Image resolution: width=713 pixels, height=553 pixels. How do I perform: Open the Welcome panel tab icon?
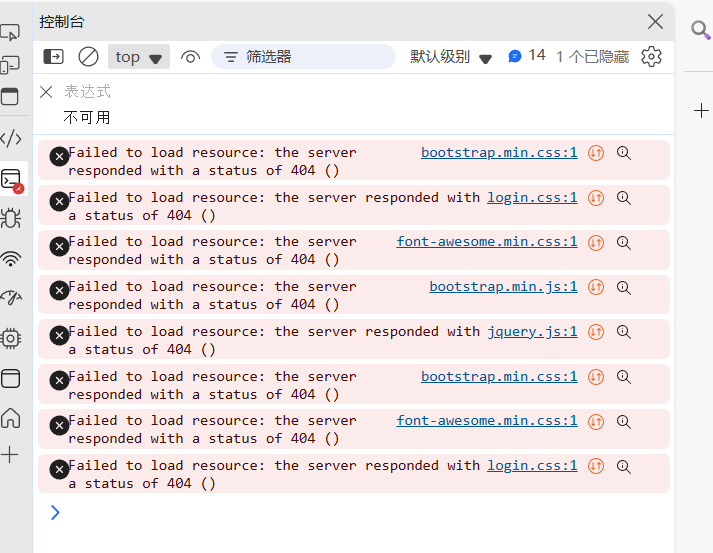pos(10,97)
